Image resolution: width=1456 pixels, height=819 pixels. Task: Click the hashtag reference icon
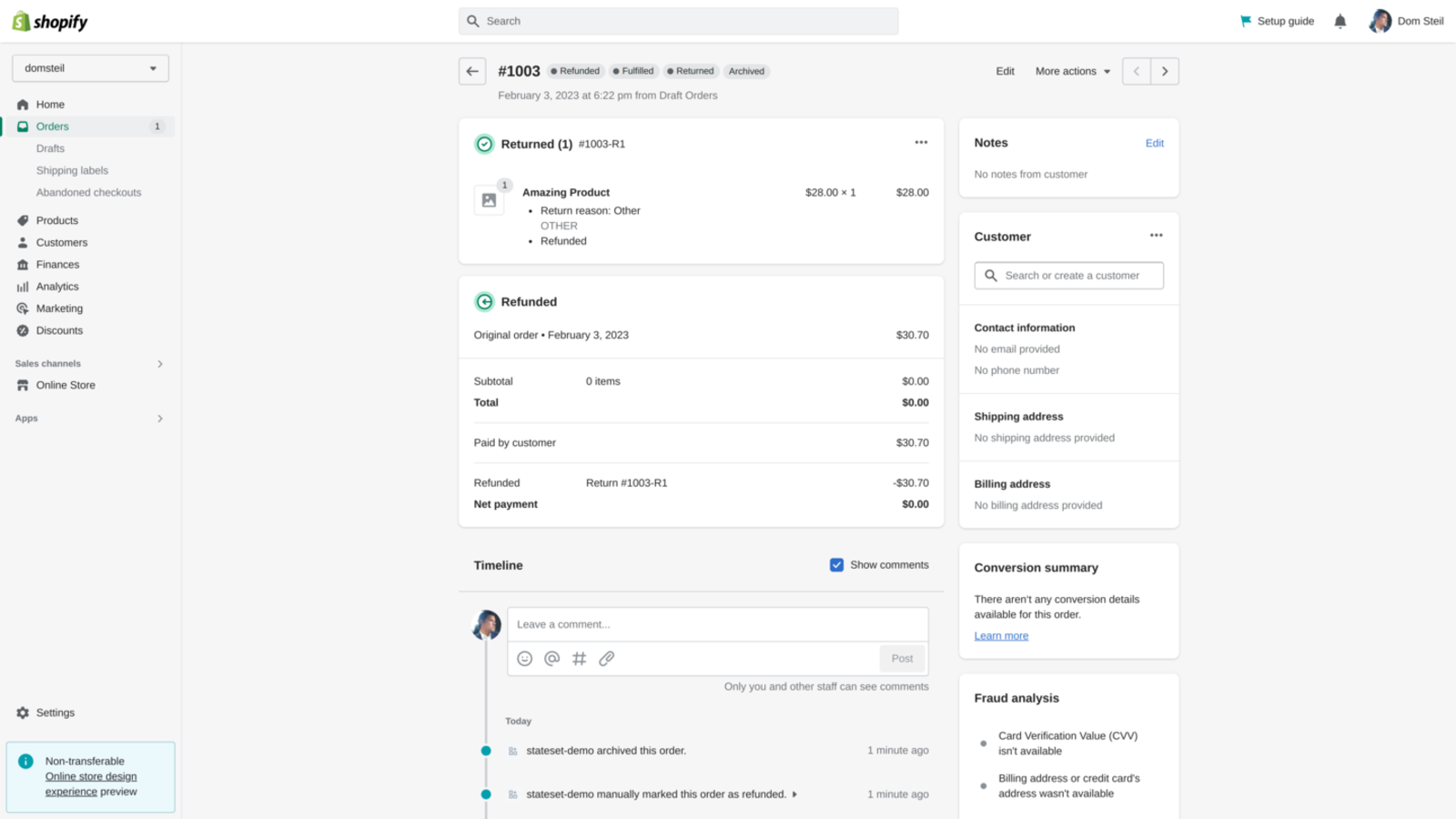click(580, 659)
